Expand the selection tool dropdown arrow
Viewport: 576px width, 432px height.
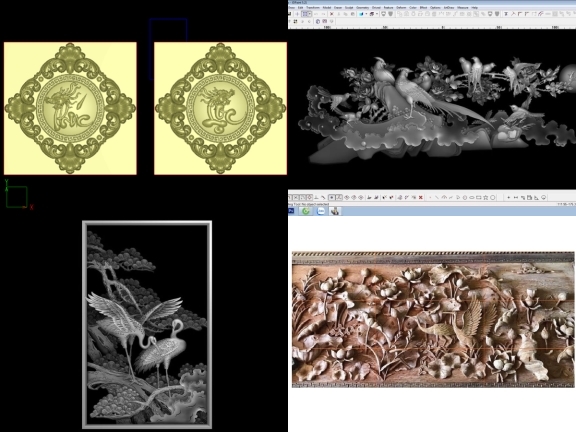pyautogui.click(x=310, y=14)
